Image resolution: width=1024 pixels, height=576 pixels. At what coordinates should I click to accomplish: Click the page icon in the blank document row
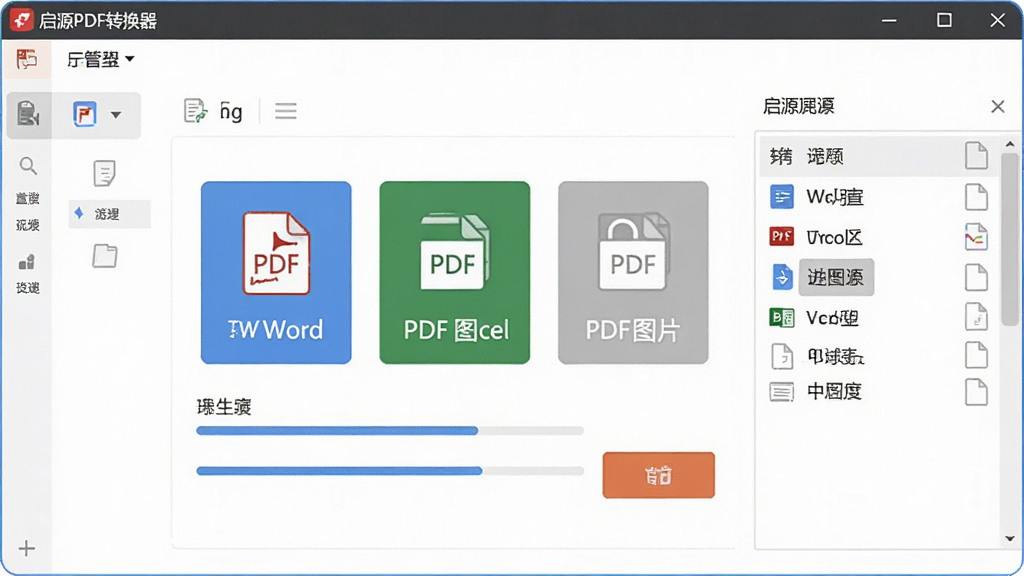pos(976,355)
